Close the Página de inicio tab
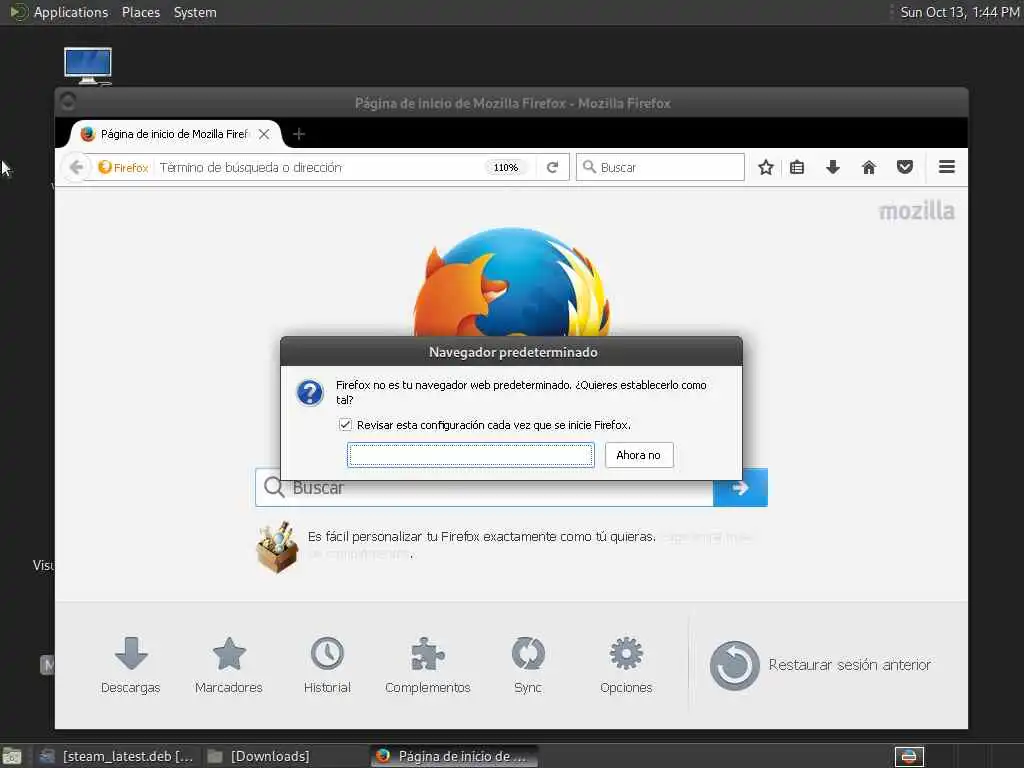This screenshot has width=1024, height=768. 264,134
